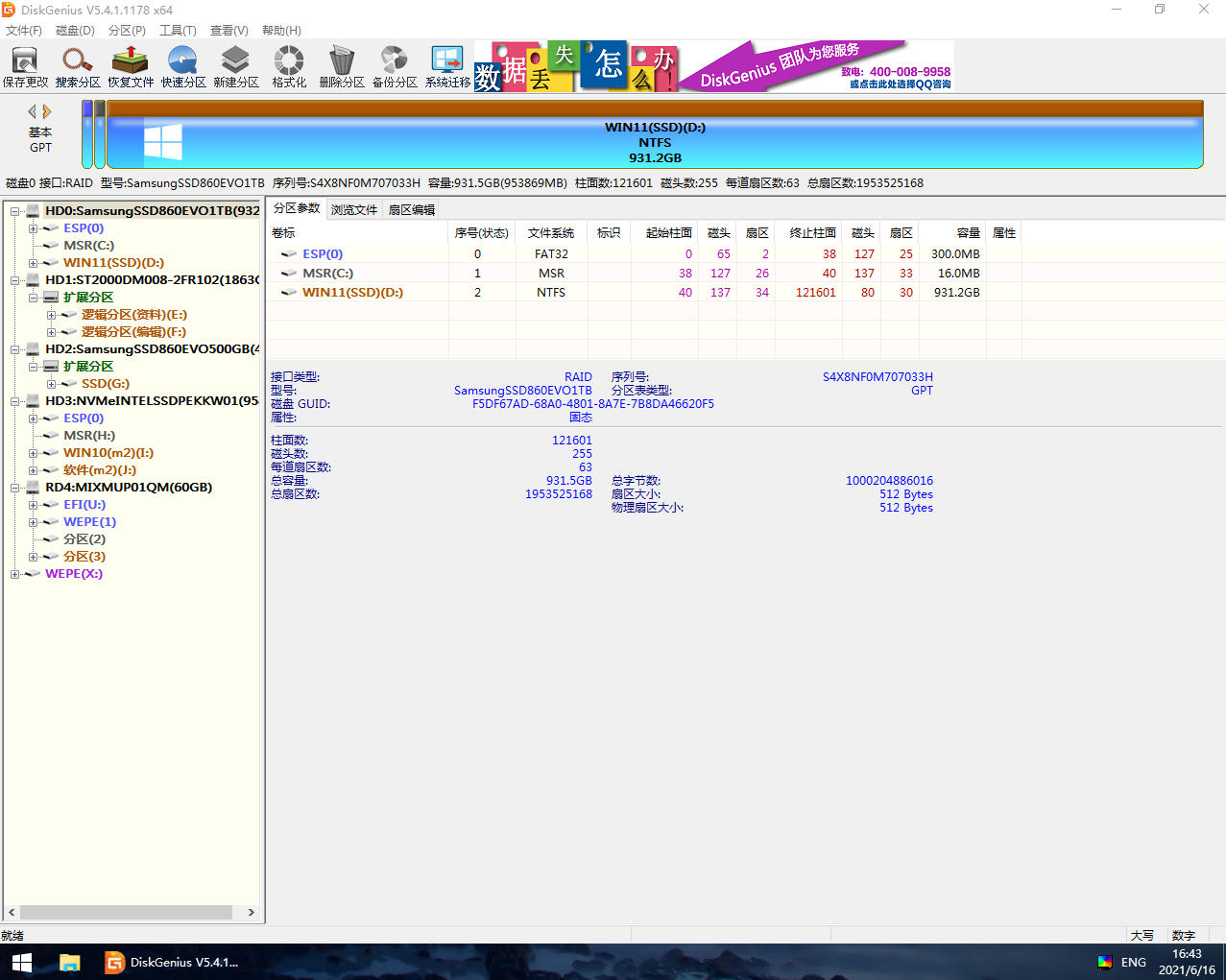Start 系统迁移 system migration
1226x980 pixels.
click(447, 67)
